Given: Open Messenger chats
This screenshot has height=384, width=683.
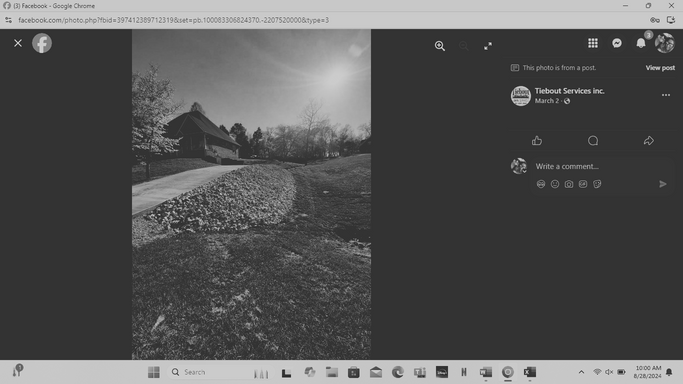Looking at the screenshot, I should (x=617, y=43).
